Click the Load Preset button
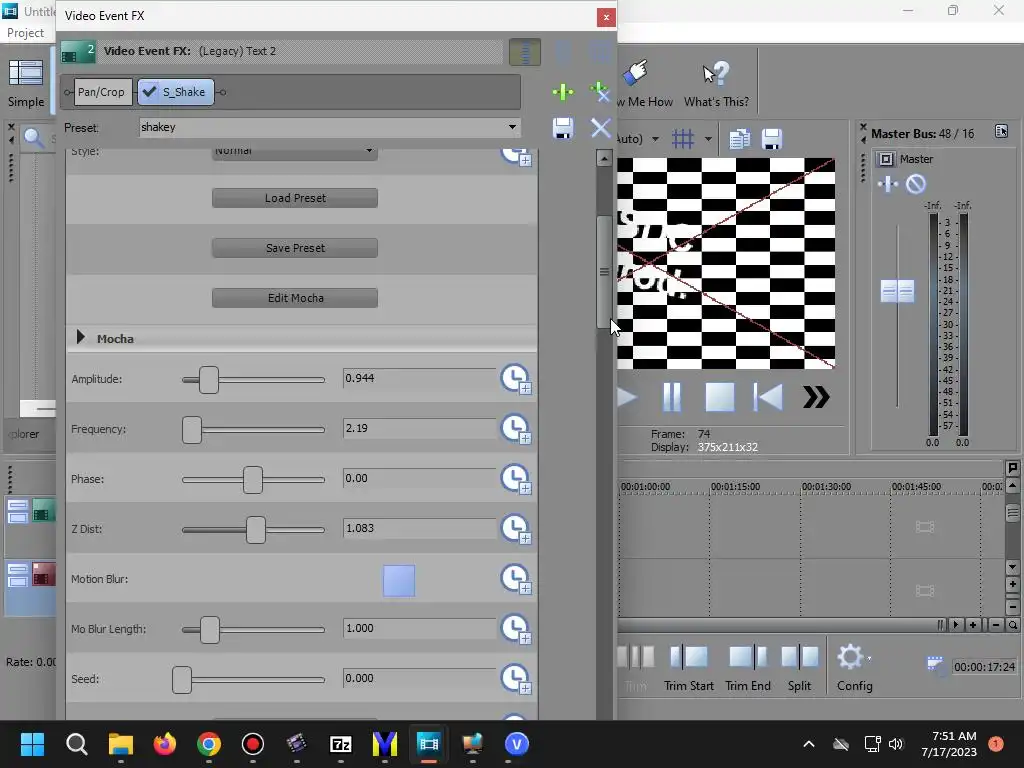This screenshot has height=768, width=1024. tap(295, 198)
